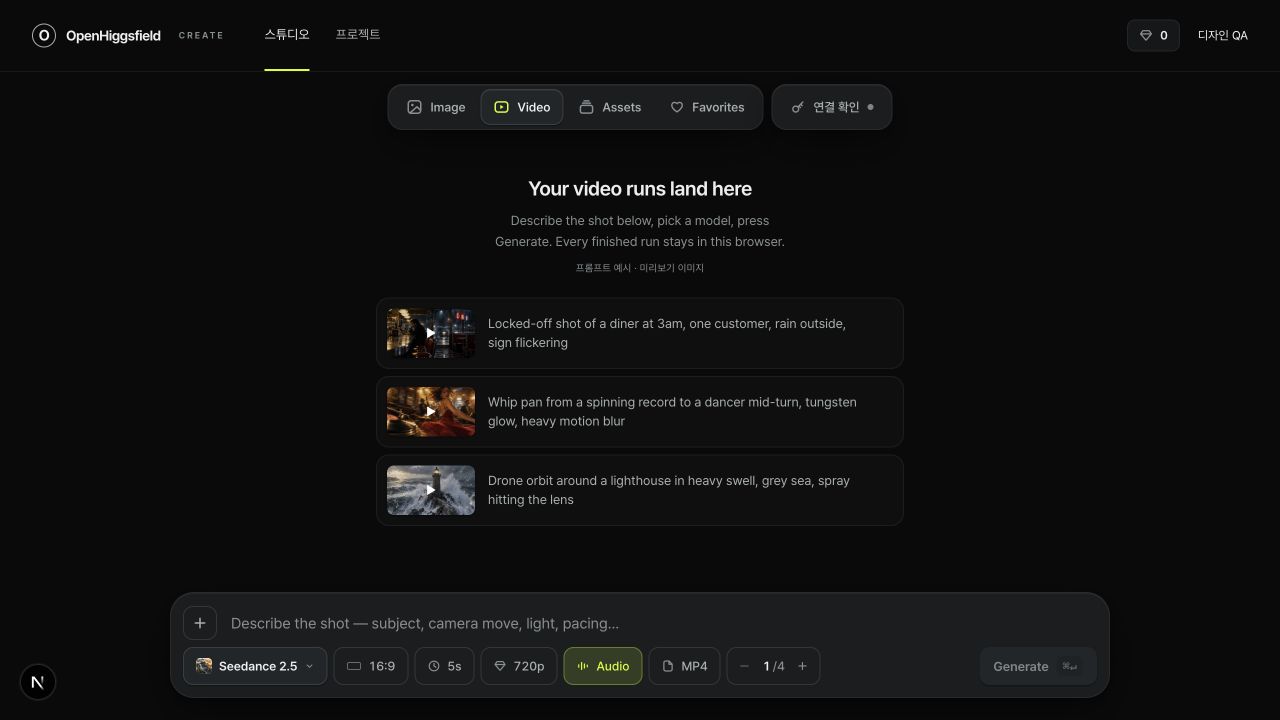Open the 5s duration selector
This screenshot has height=720, width=1280.
[x=445, y=666]
